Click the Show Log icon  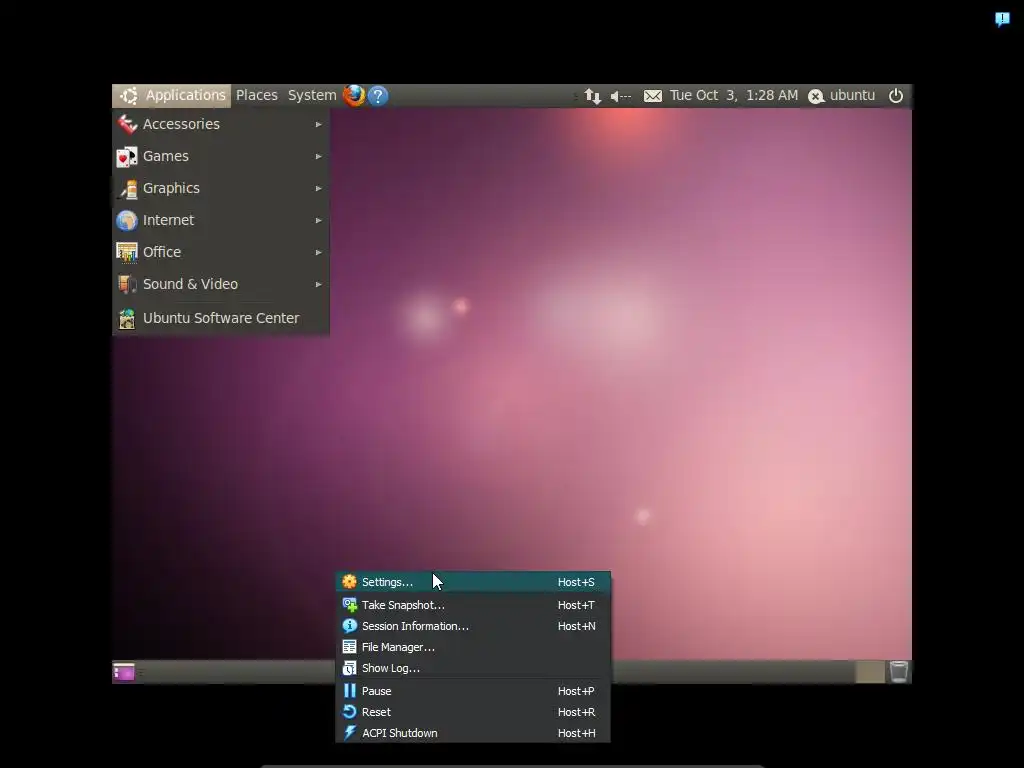pos(349,667)
